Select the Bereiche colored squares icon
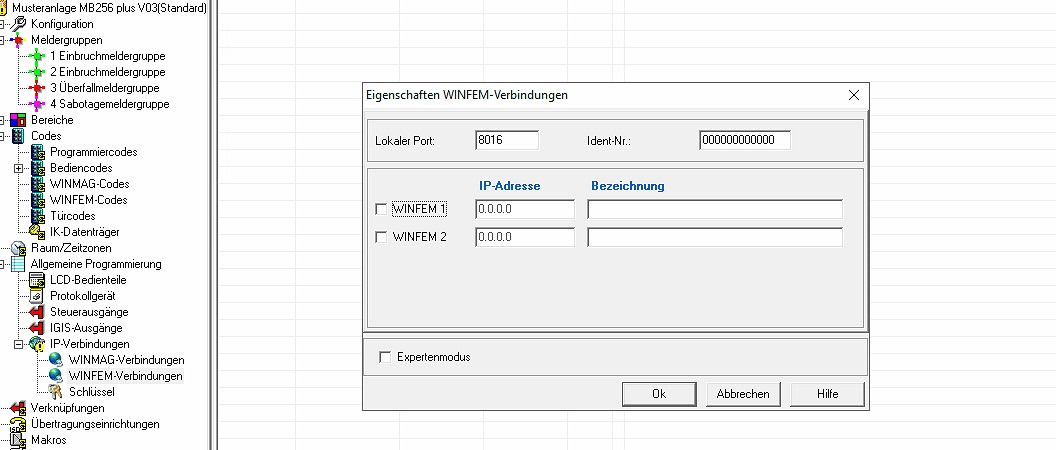Image resolution: width=1056 pixels, height=450 pixels. click(x=18, y=120)
